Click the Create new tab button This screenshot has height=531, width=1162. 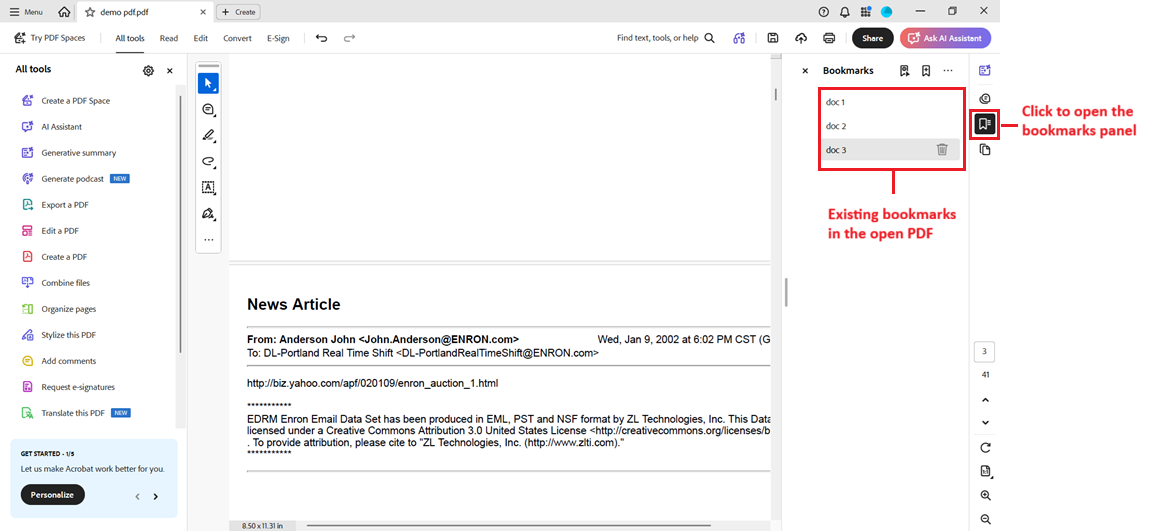click(238, 12)
